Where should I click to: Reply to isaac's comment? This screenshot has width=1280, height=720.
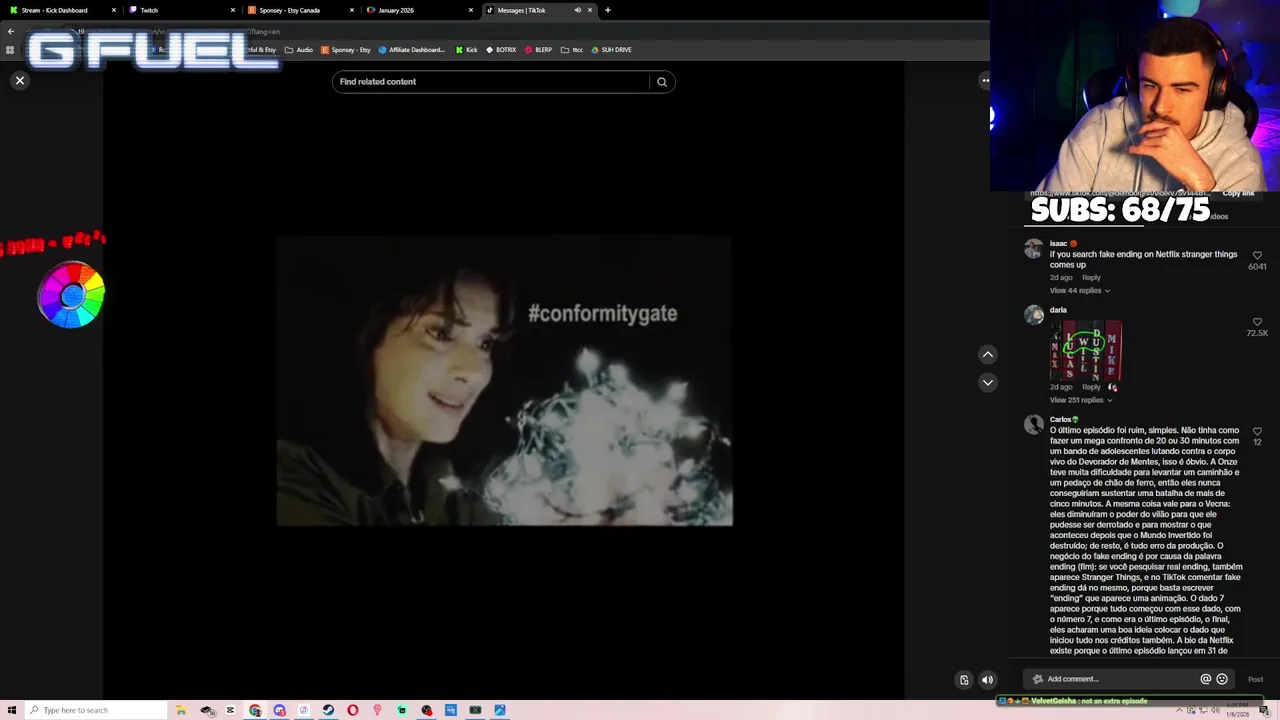1091,277
